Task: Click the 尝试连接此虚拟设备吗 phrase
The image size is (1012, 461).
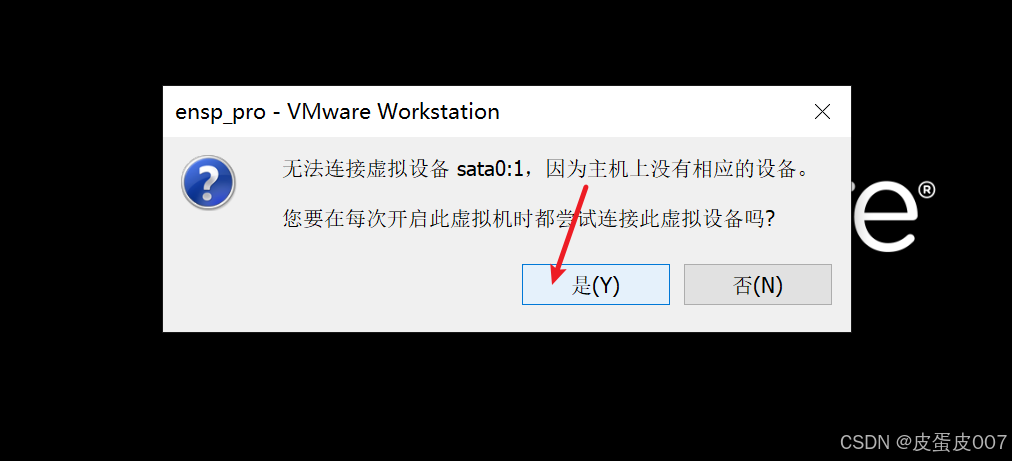Action: (x=652, y=219)
